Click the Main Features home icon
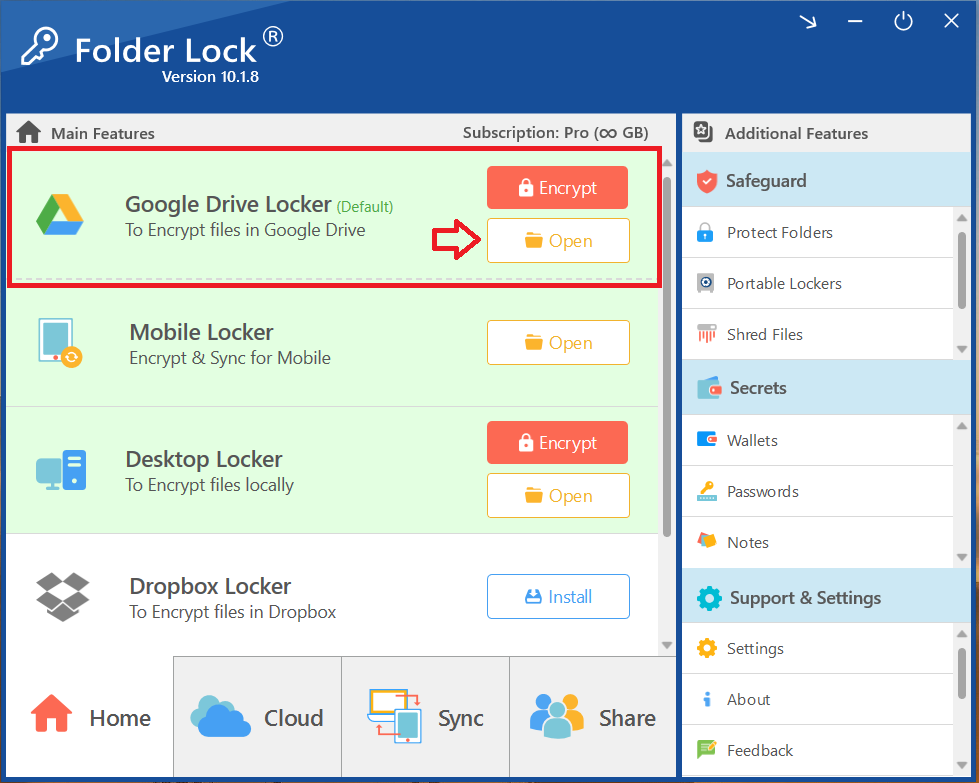Viewport: 979px width, 783px height. pos(29,132)
